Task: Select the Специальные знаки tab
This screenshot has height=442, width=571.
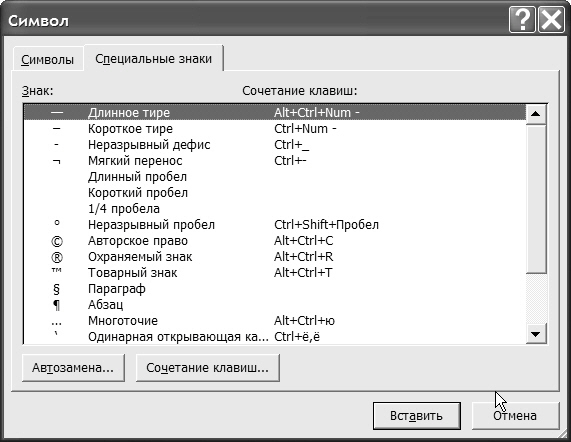Action: [153, 59]
